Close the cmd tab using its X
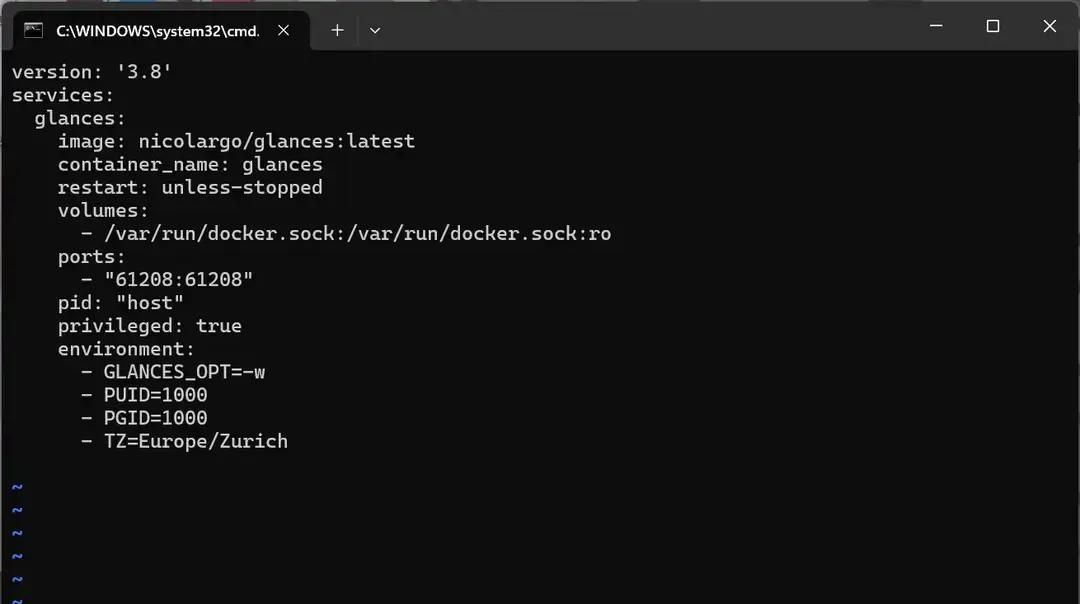 (283, 30)
